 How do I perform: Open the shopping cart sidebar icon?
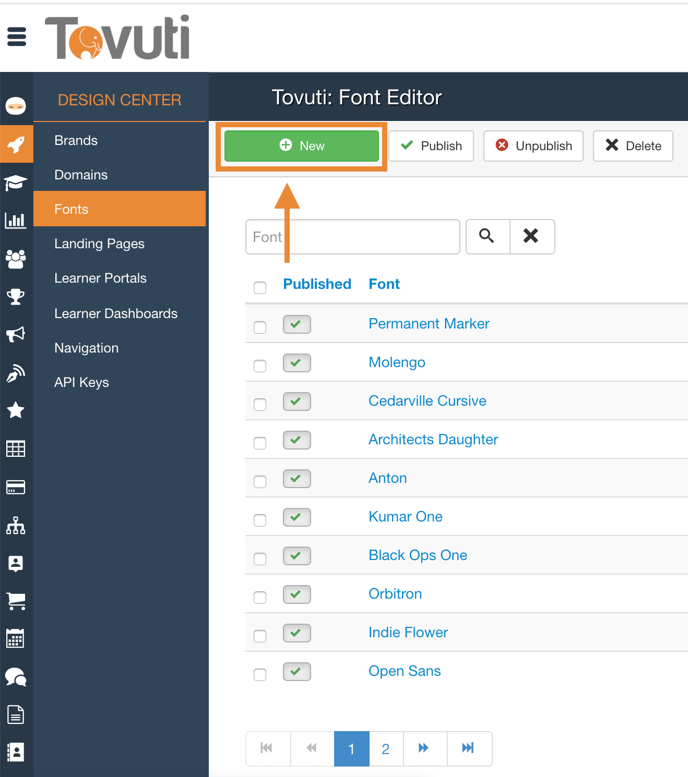pyautogui.click(x=16, y=601)
